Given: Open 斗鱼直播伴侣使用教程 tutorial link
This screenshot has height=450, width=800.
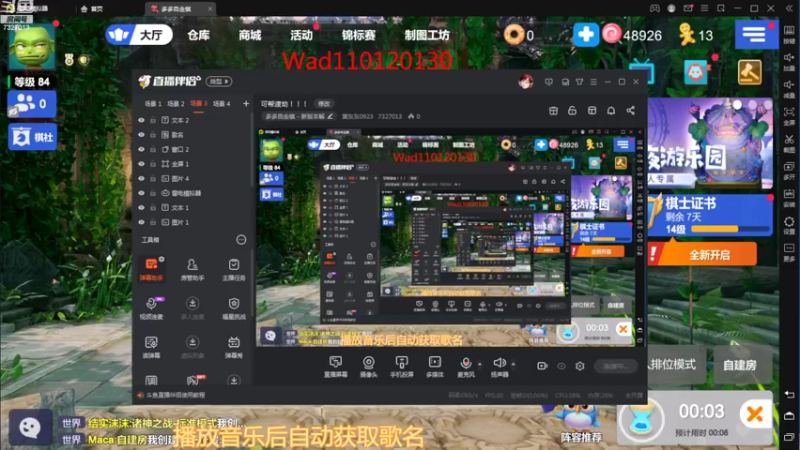Looking at the screenshot, I should click(x=175, y=395).
